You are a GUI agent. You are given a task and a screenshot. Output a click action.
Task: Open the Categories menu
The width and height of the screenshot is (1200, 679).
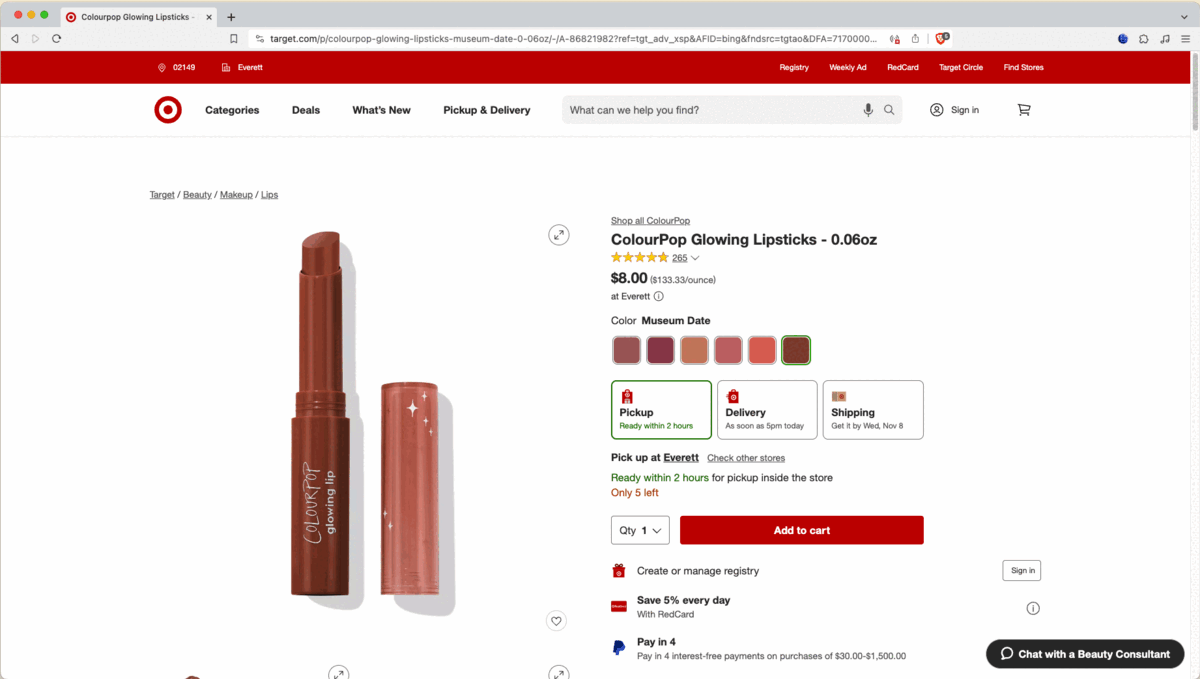pos(232,110)
